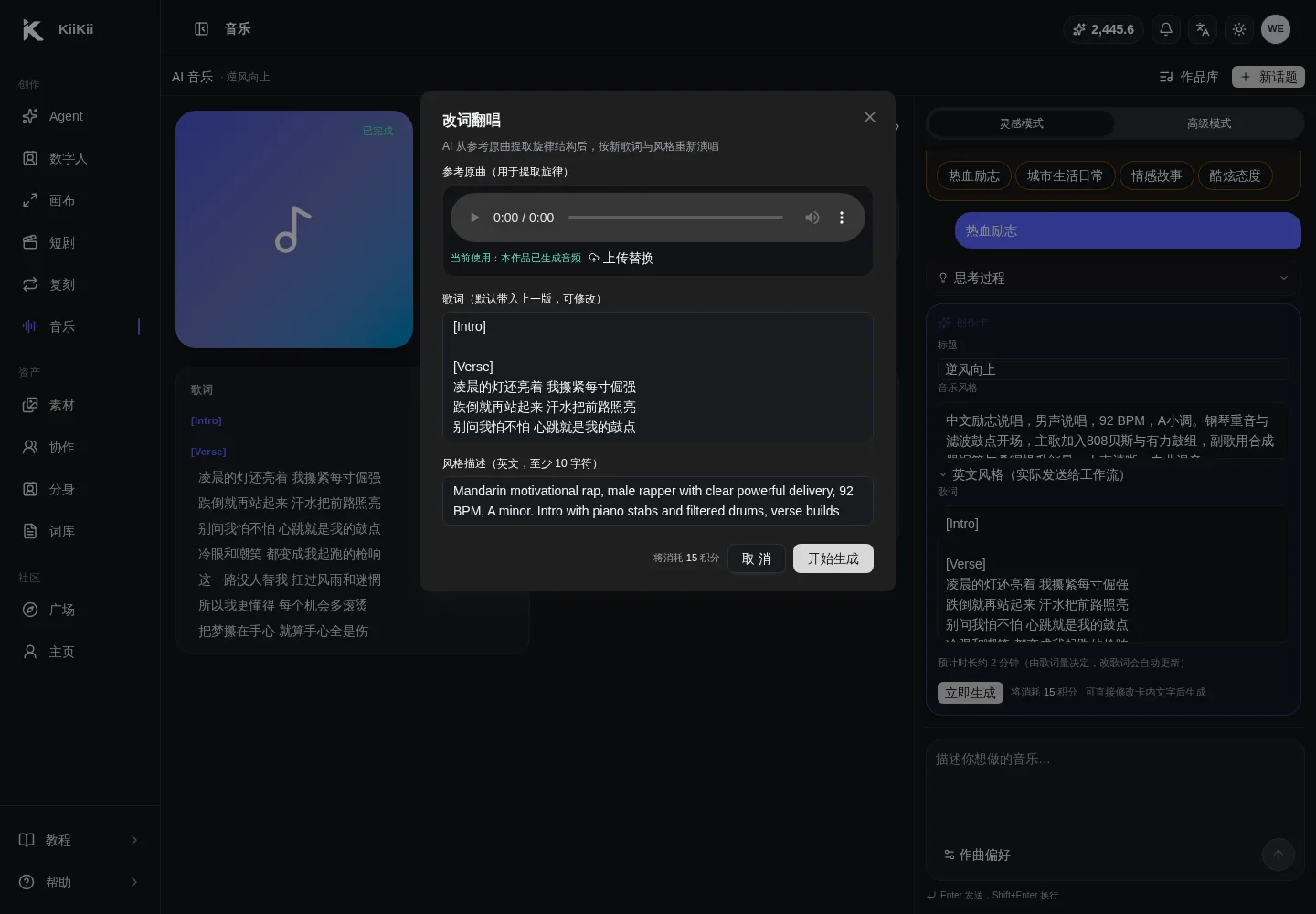This screenshot has width=1316, height=914.
Task: Click into the 风格描述 style description field
Action: click(658, 501)
